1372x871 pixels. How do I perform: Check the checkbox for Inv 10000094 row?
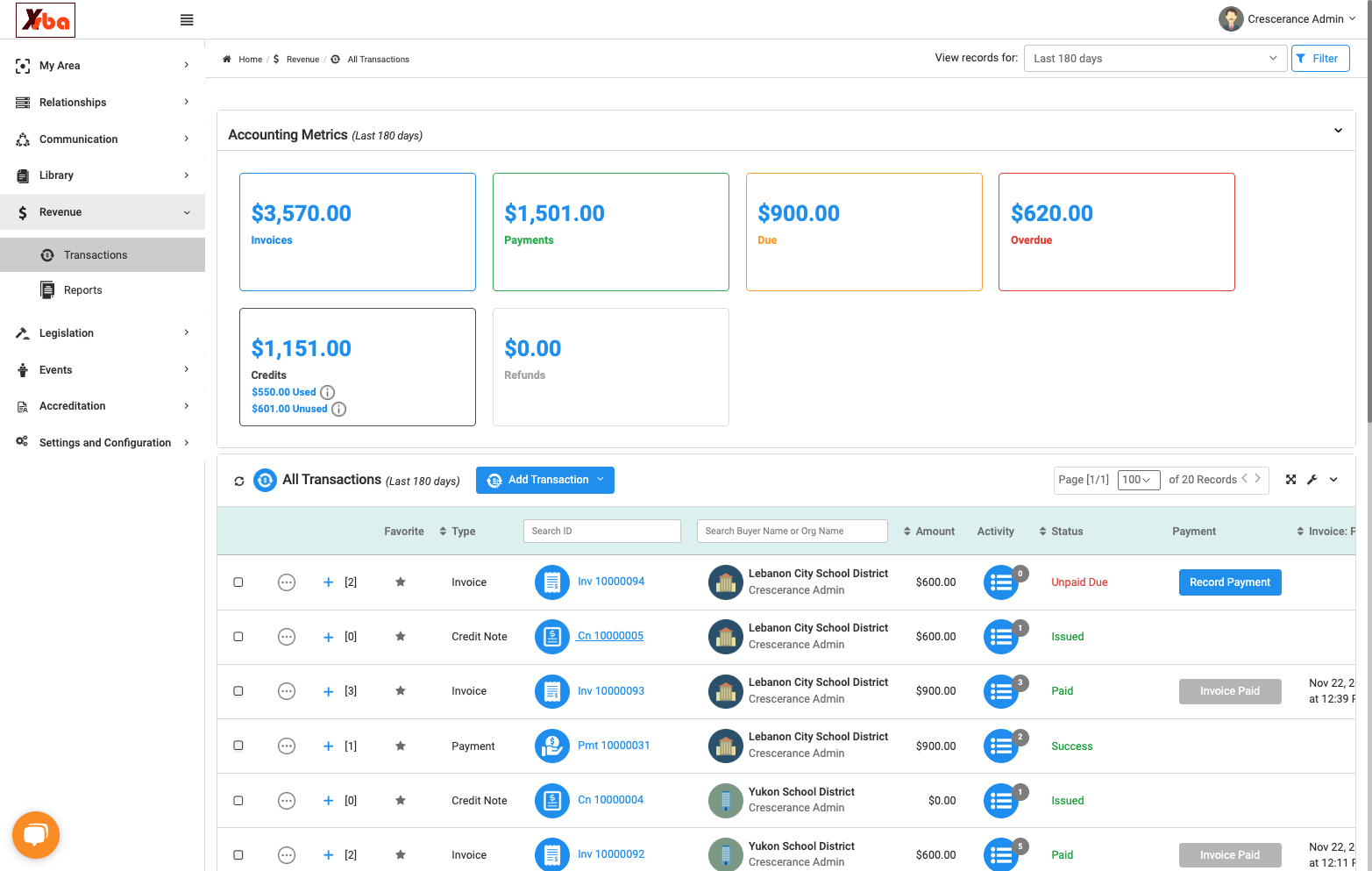click(238, 582)
